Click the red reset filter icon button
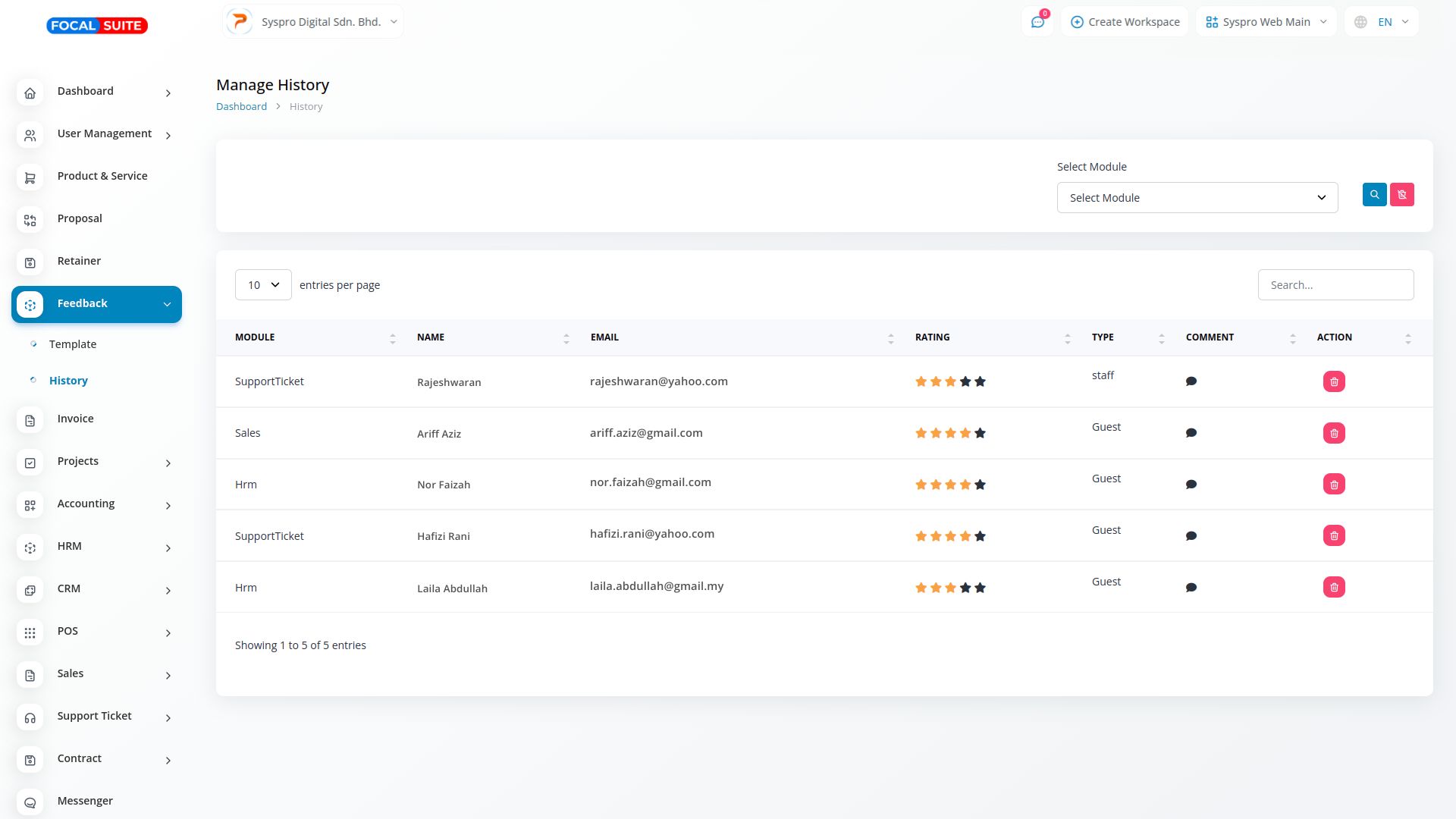This screenshot has height=819, width=1456. (1401, 195)
